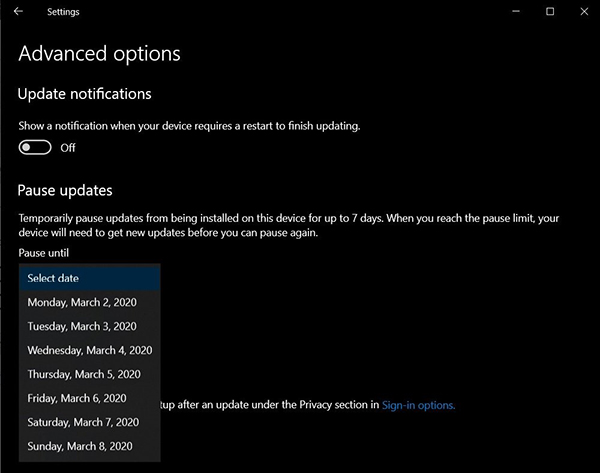Go back using the arrow icon

click(18, 12)
